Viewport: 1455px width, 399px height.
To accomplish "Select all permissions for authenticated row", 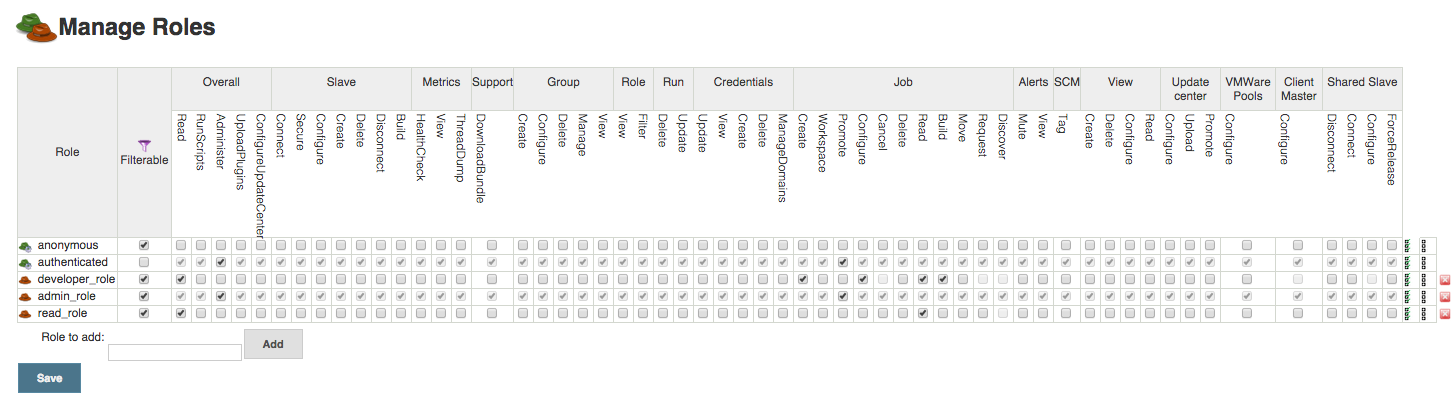I will (1407, 262).
